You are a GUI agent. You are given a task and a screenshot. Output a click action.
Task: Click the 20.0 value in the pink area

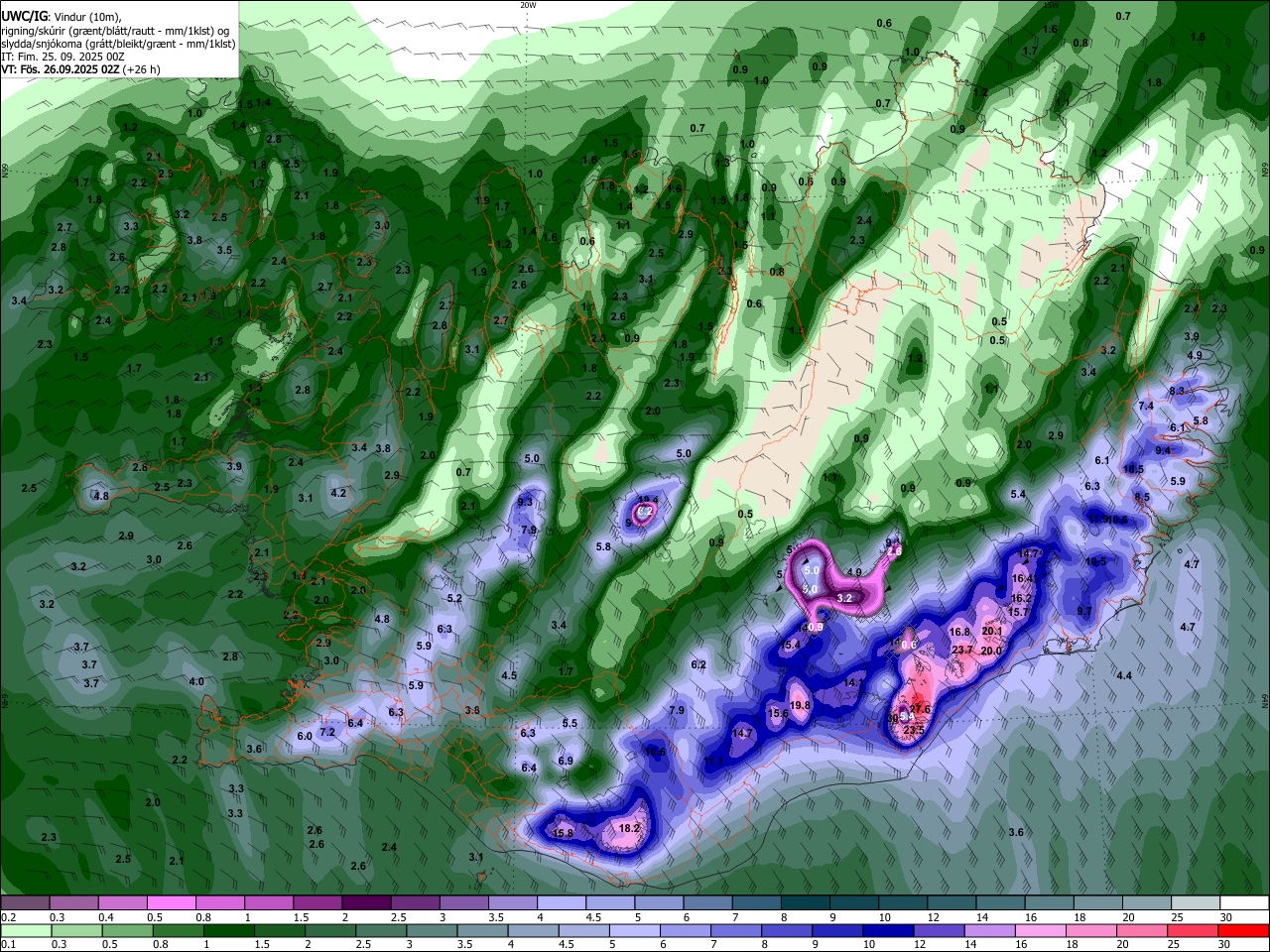(x=990, y=652)
